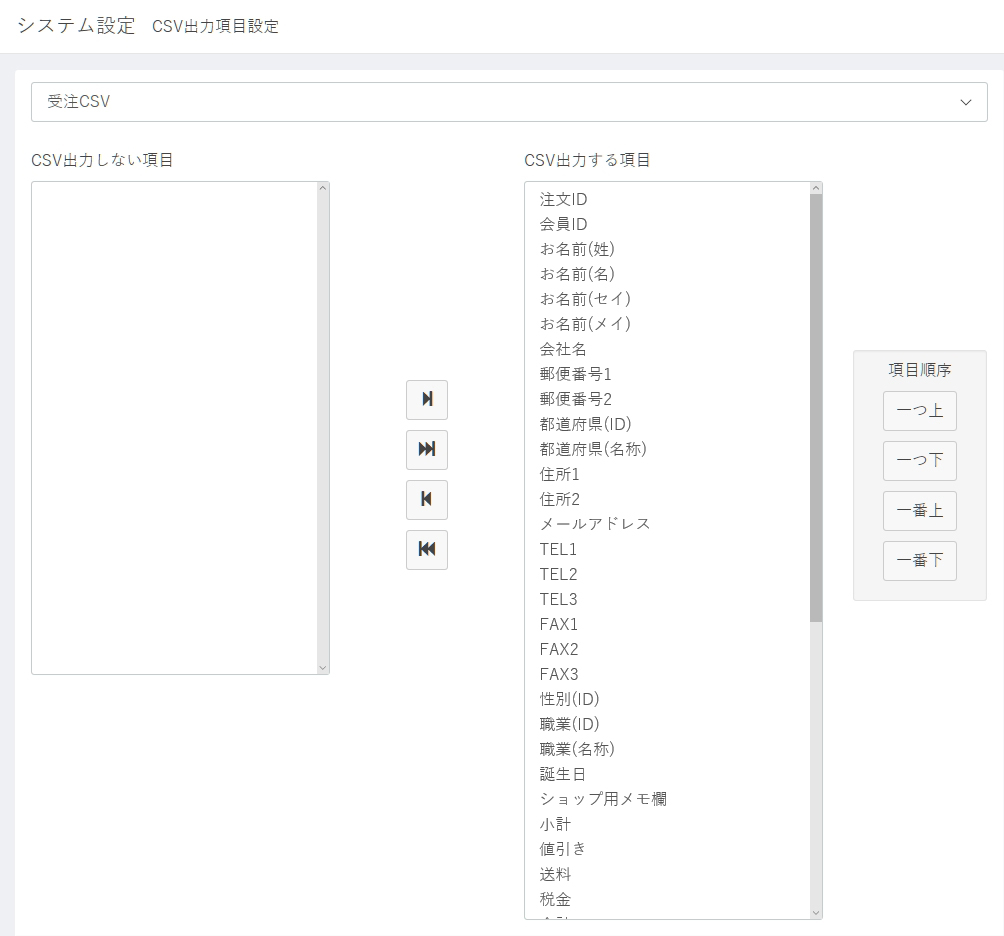Screen dimensions: 1004x936
Task: Click the fast-forward double arrow transfer button
Action: coord(427,449)
